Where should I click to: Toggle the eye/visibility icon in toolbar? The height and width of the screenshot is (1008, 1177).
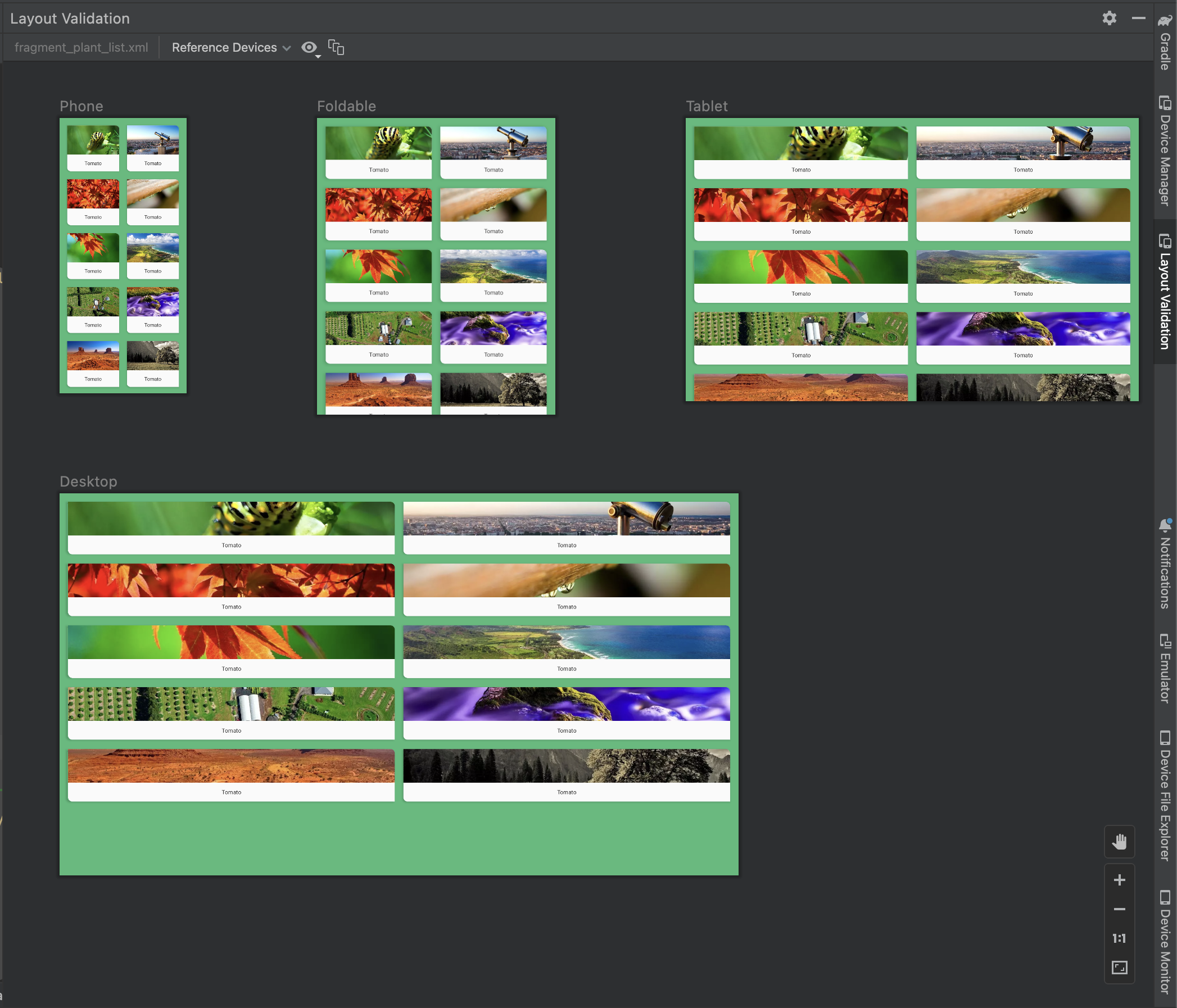[x=309, y=47]
